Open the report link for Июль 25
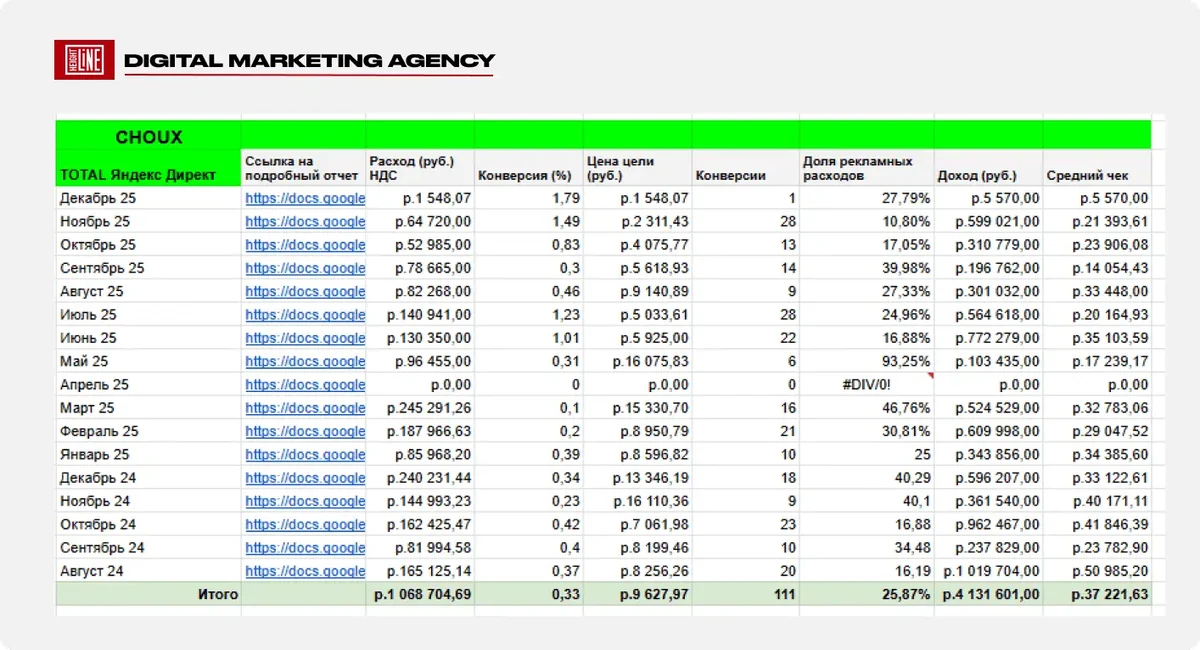The width and height of the screenshot is (1200, 650). point(305,314)
